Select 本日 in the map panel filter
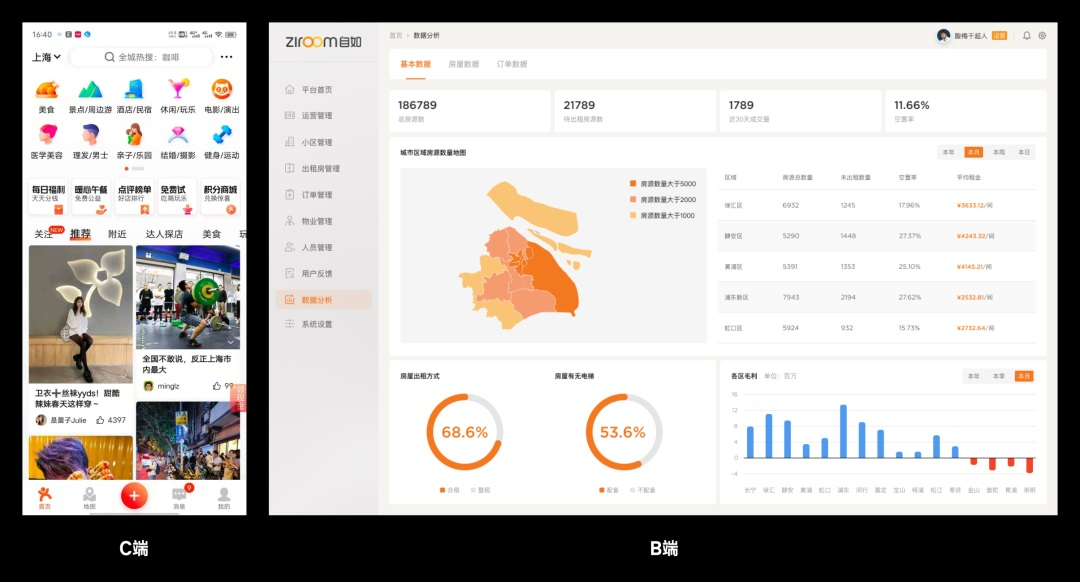The height and width of the screenshot is (582, 1080). tap(1024, 152)
